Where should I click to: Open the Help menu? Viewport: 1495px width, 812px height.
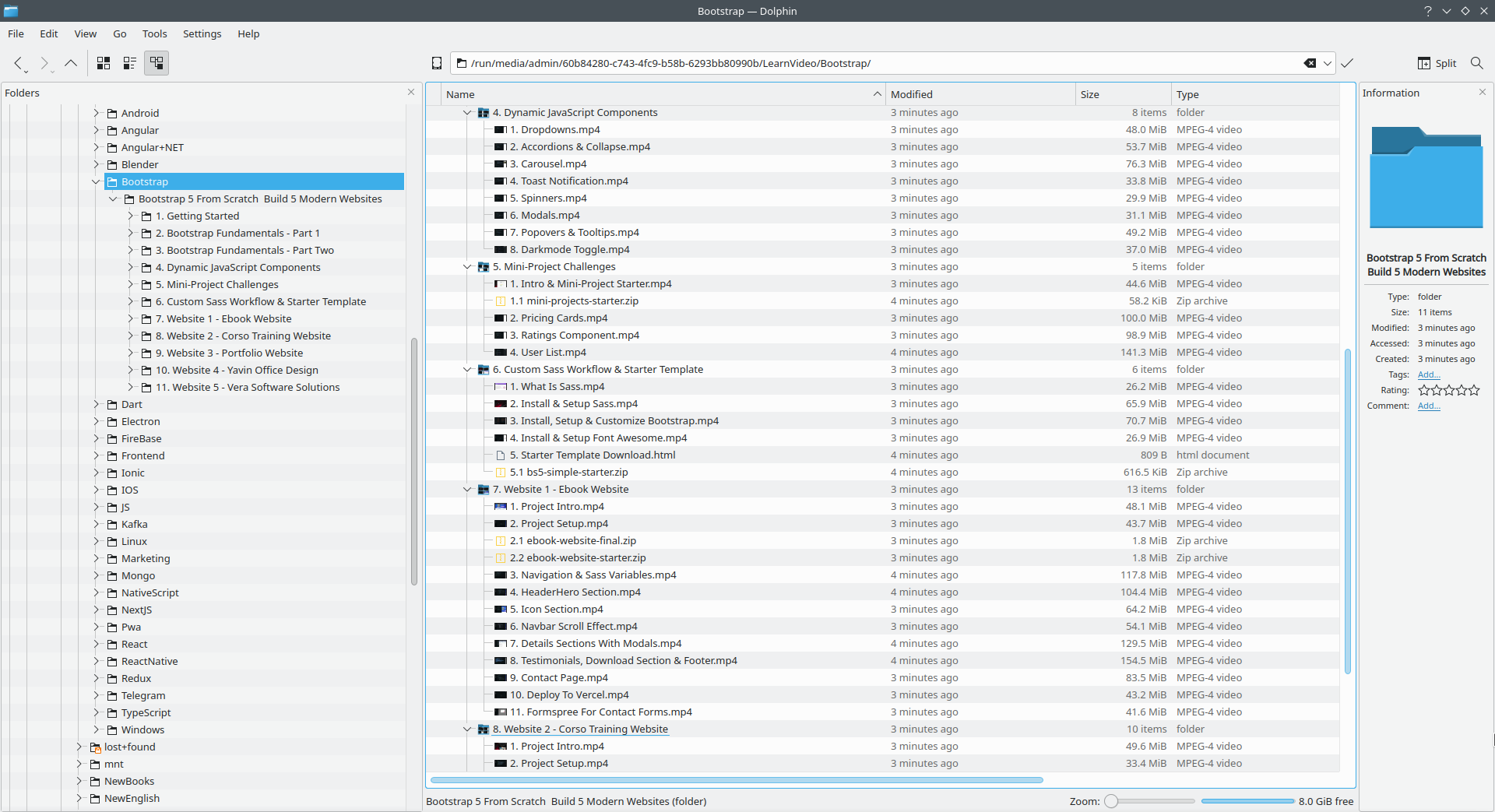(248, 33)
